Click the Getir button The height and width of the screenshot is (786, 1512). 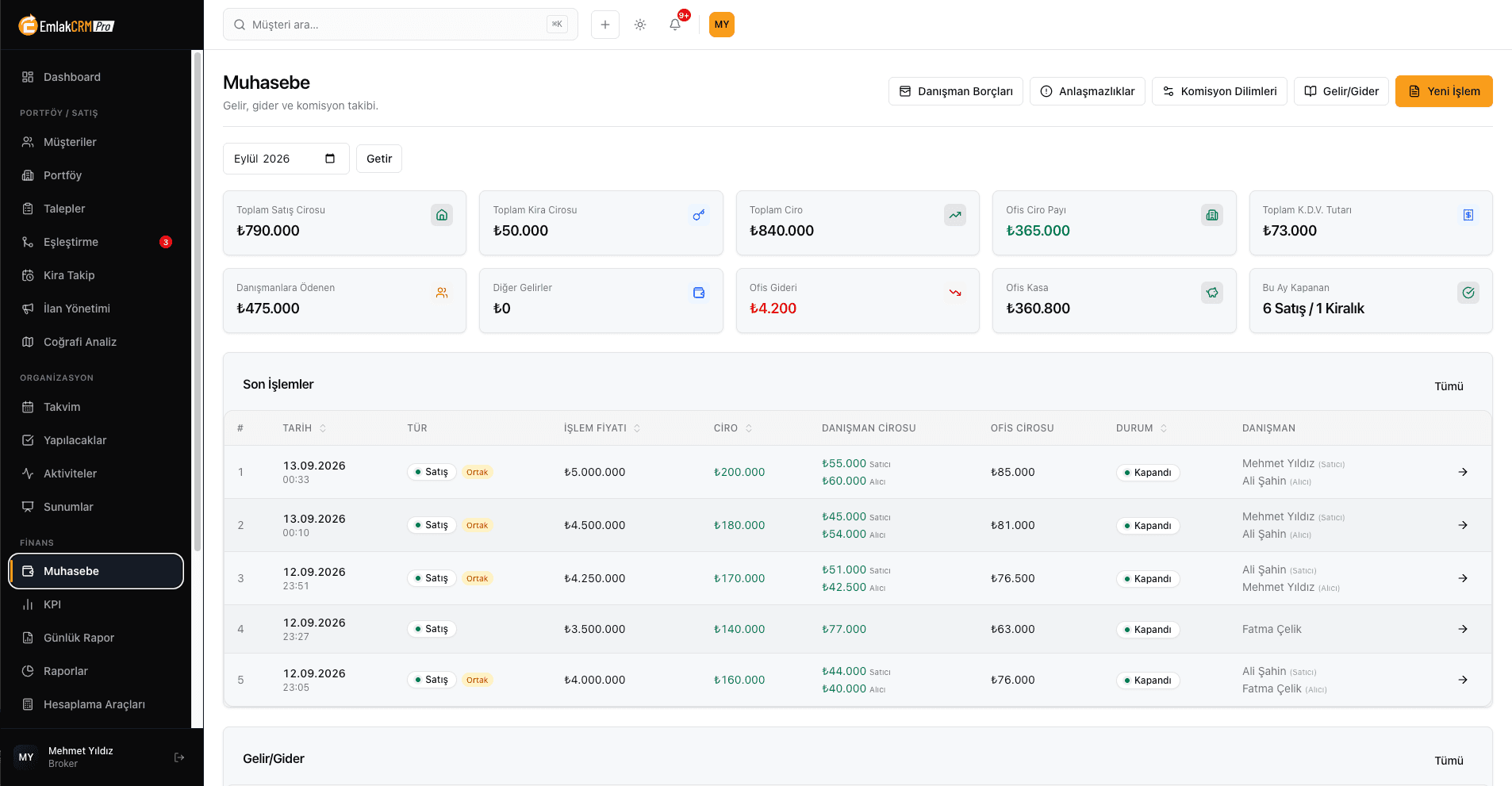(x=379, y=159)
